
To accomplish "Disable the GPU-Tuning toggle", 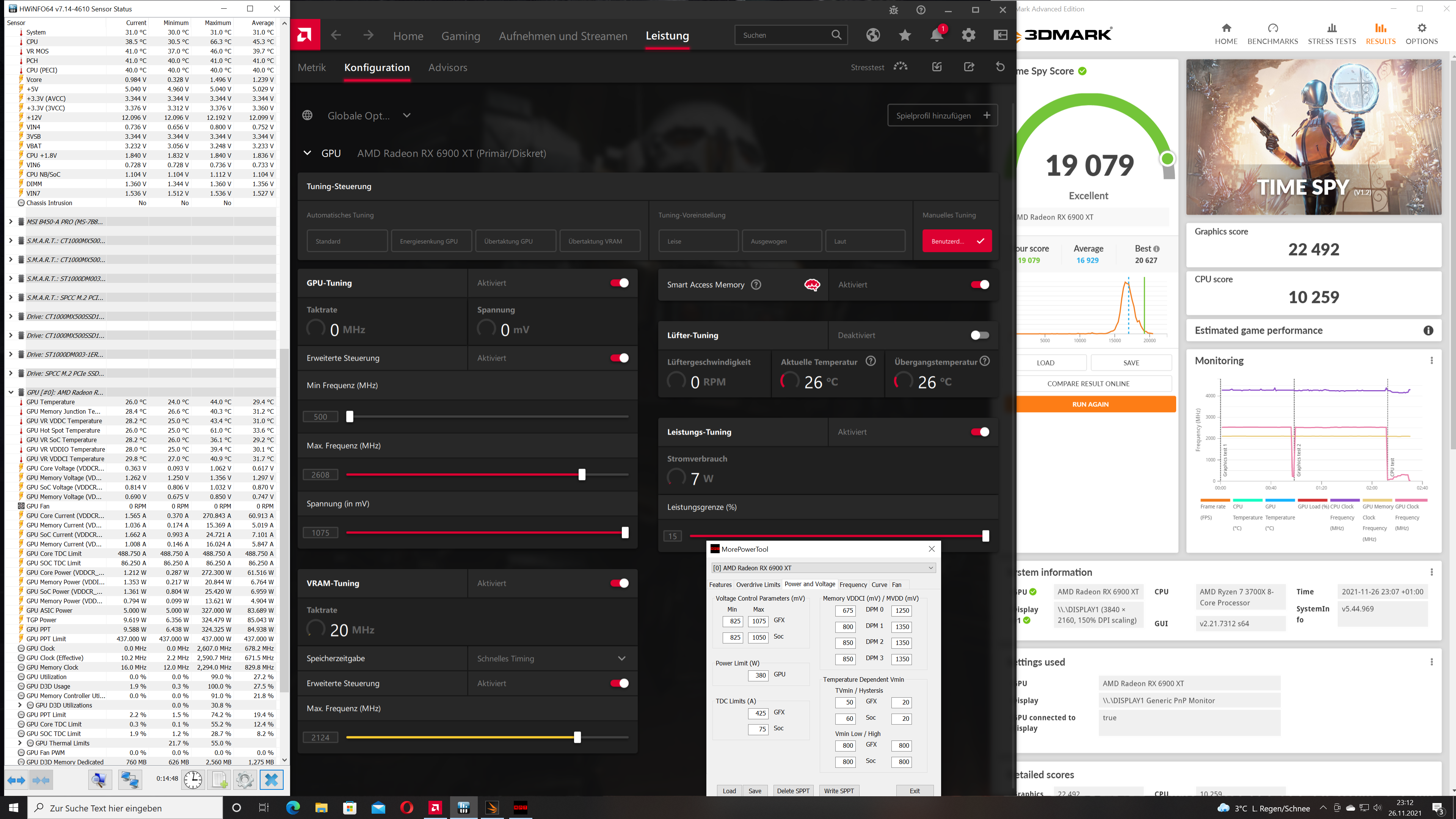I will pyautogui.click(x=619, y=283).
